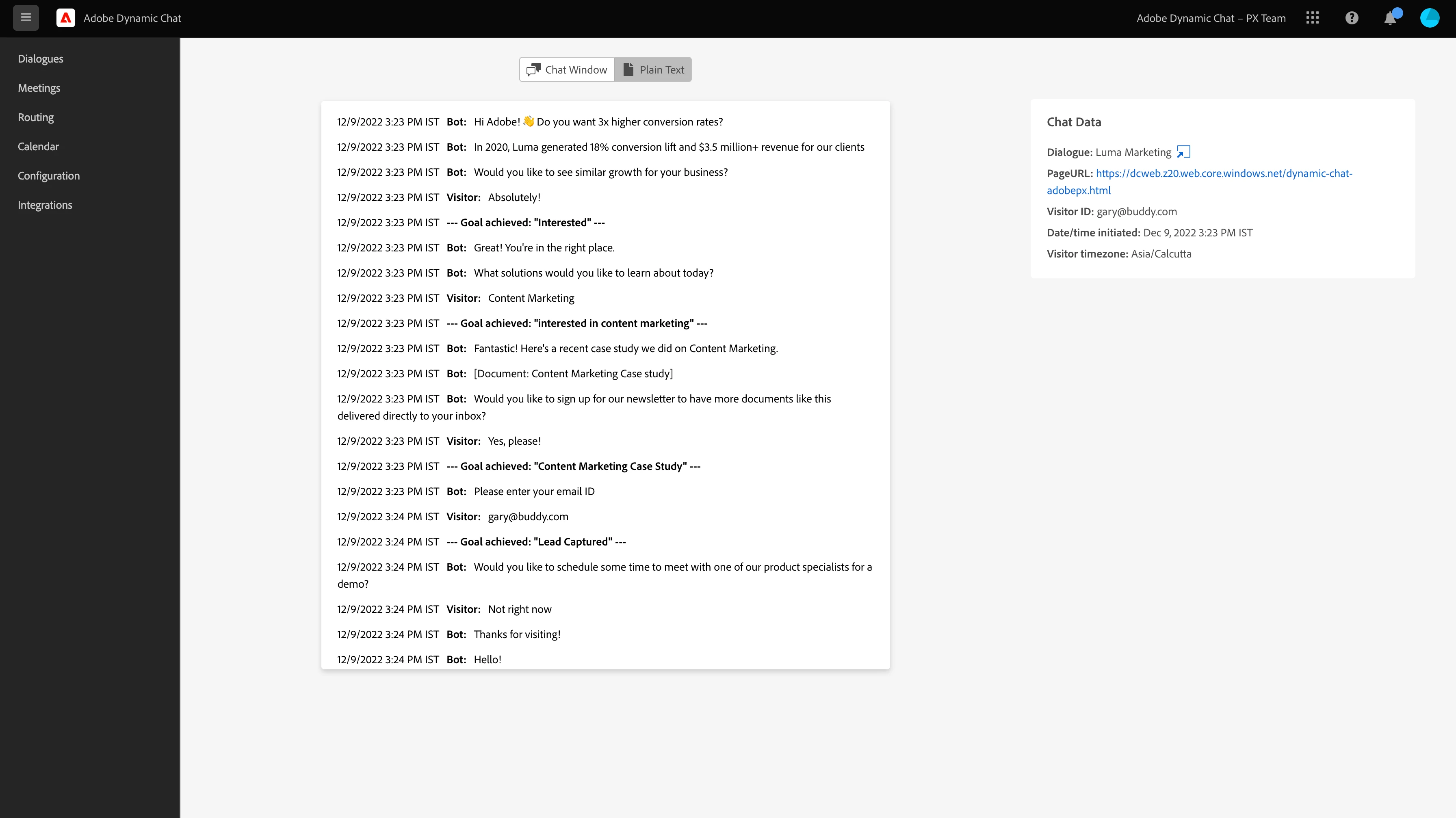This screenshot has height=818, width=1456.
Task: Select Integrations in the sidebar
Action: pyautogui.click(x=45, y=205)
